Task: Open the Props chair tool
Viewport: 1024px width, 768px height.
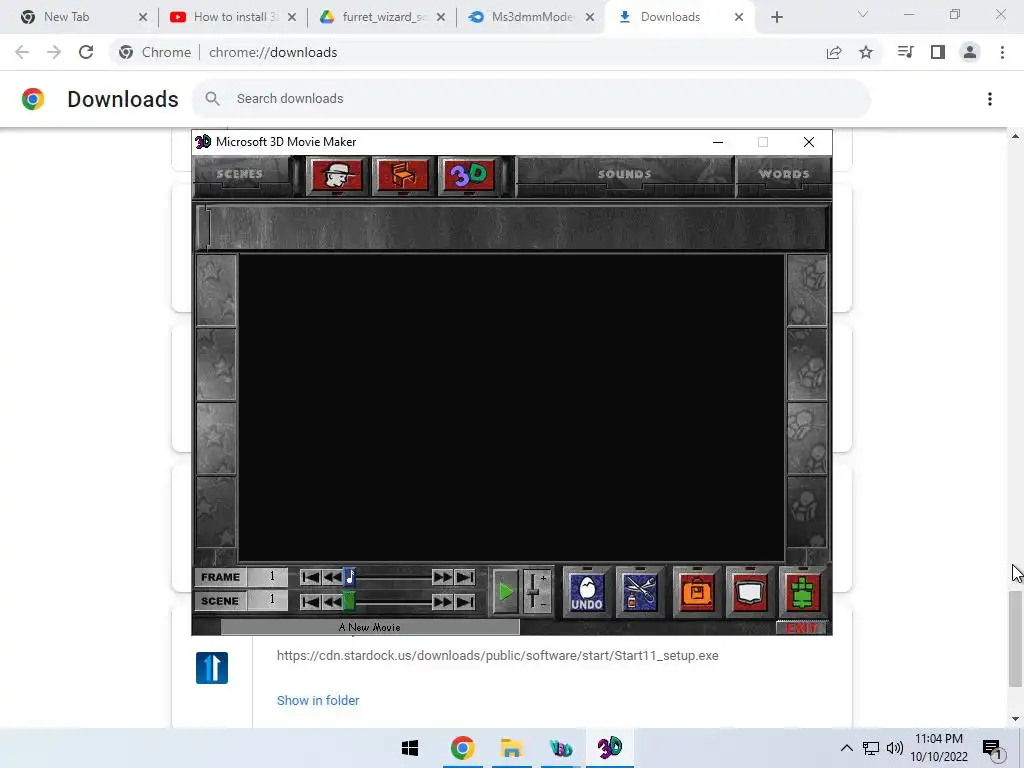Action: click(x=402, y=175)
